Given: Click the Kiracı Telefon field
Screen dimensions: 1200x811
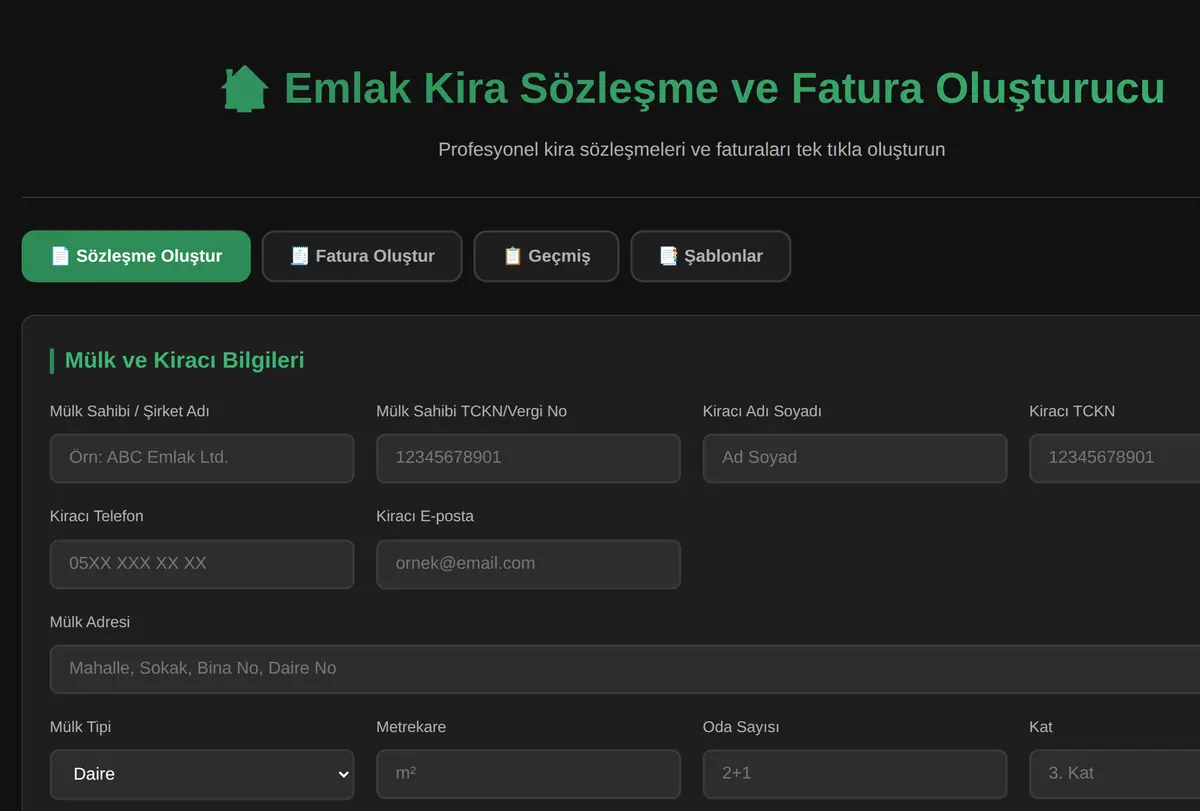Looking at the screenshot, I should (202, 564).
